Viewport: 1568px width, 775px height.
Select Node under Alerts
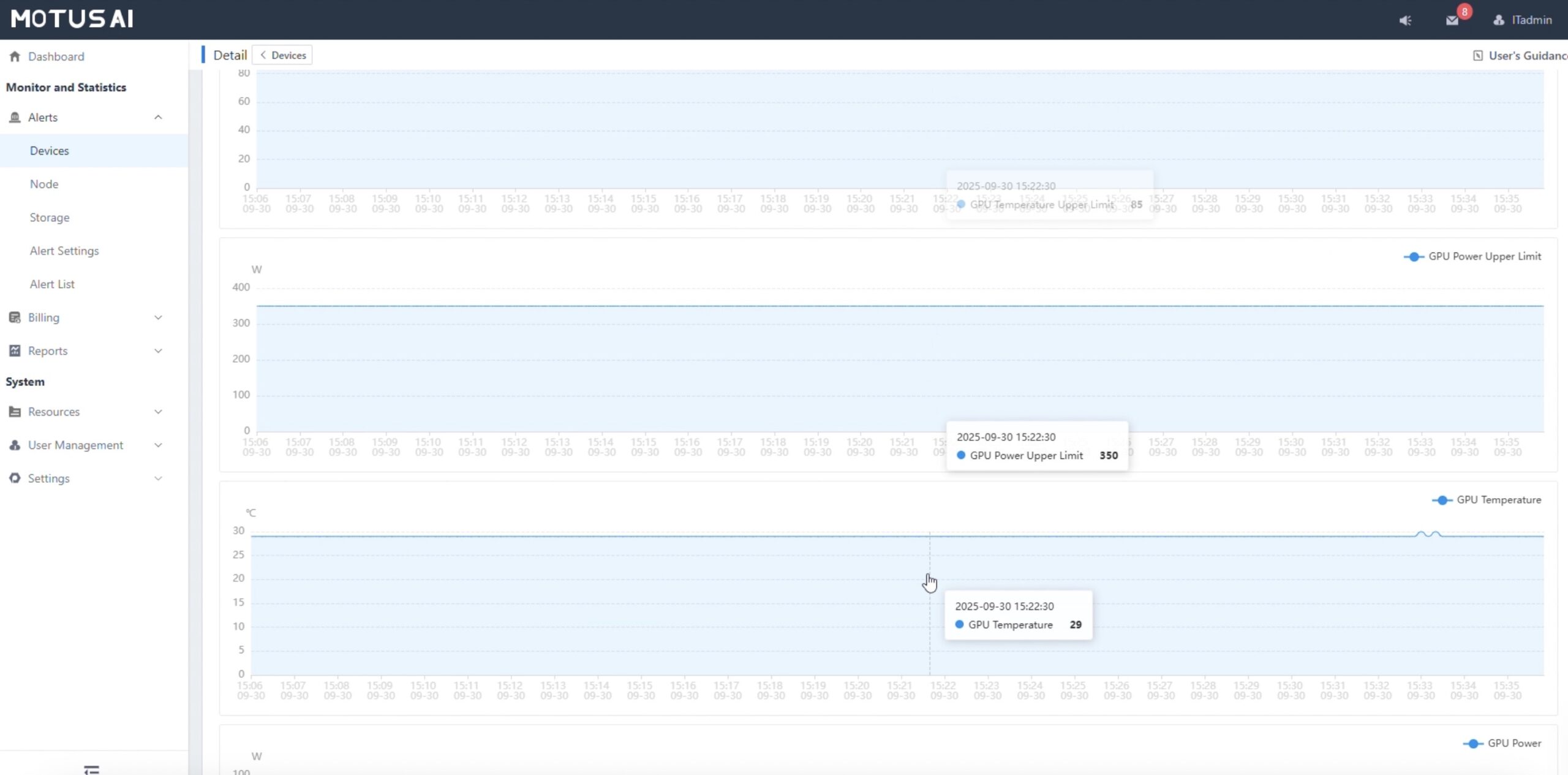(44, 184)
